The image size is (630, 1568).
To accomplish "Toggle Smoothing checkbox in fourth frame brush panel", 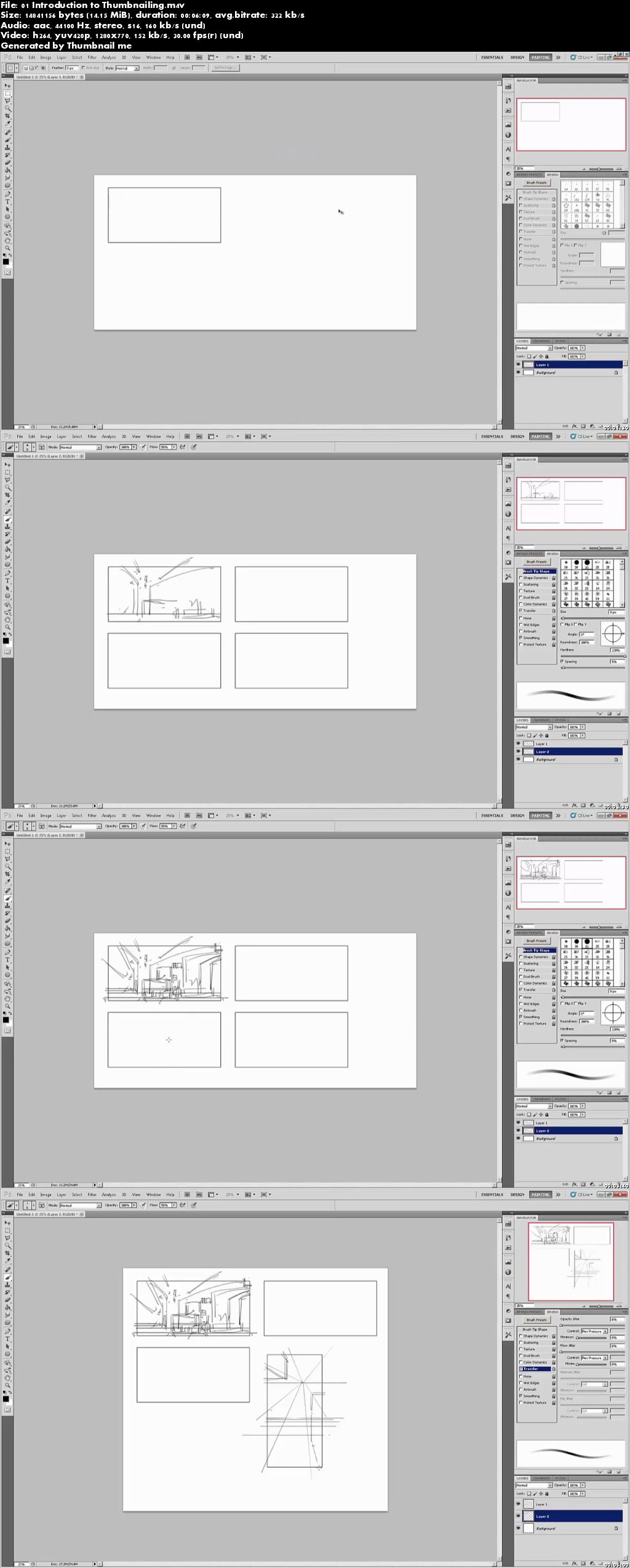I will [522, 1396].
